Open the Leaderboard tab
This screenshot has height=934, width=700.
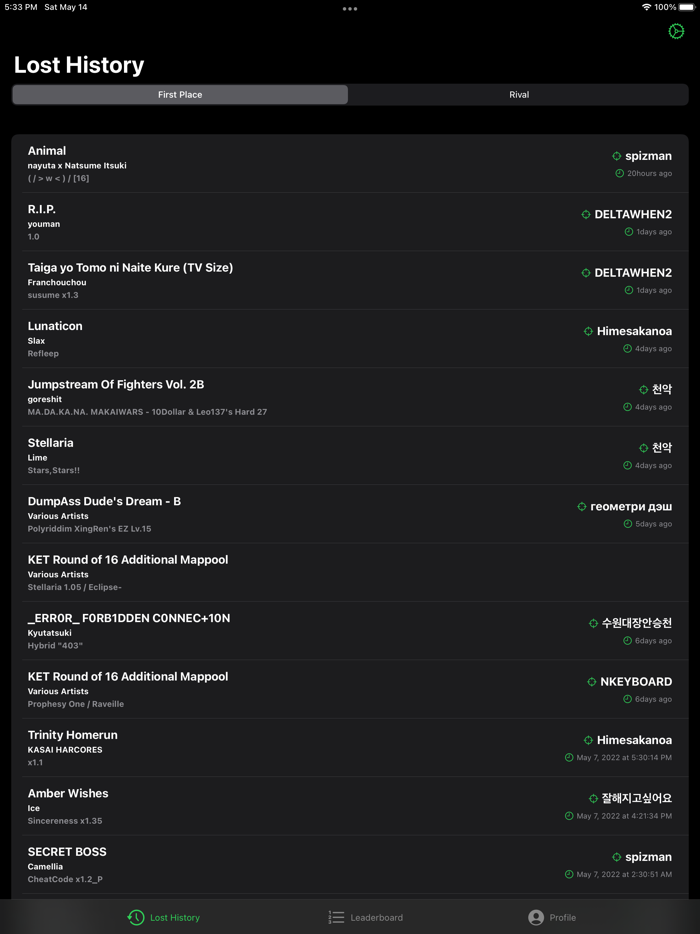pyautogui.click(x=365, y=917)
